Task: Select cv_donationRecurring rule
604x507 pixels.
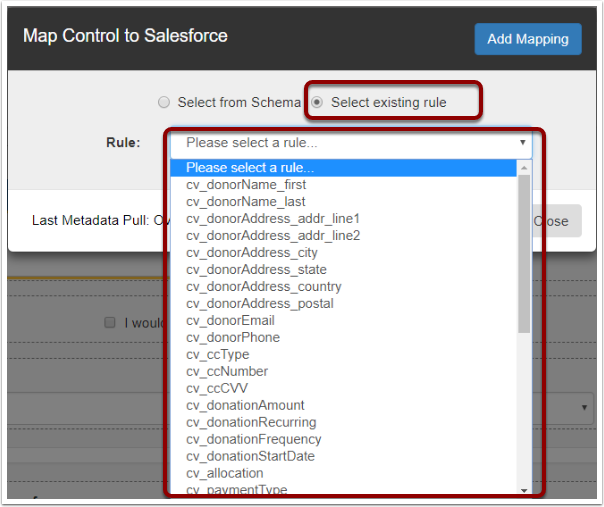Action: click(x=343, y=422)
